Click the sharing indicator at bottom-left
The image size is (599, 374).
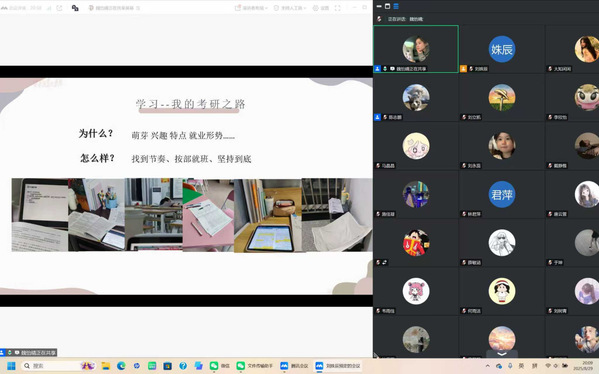(x=29, y=352)
